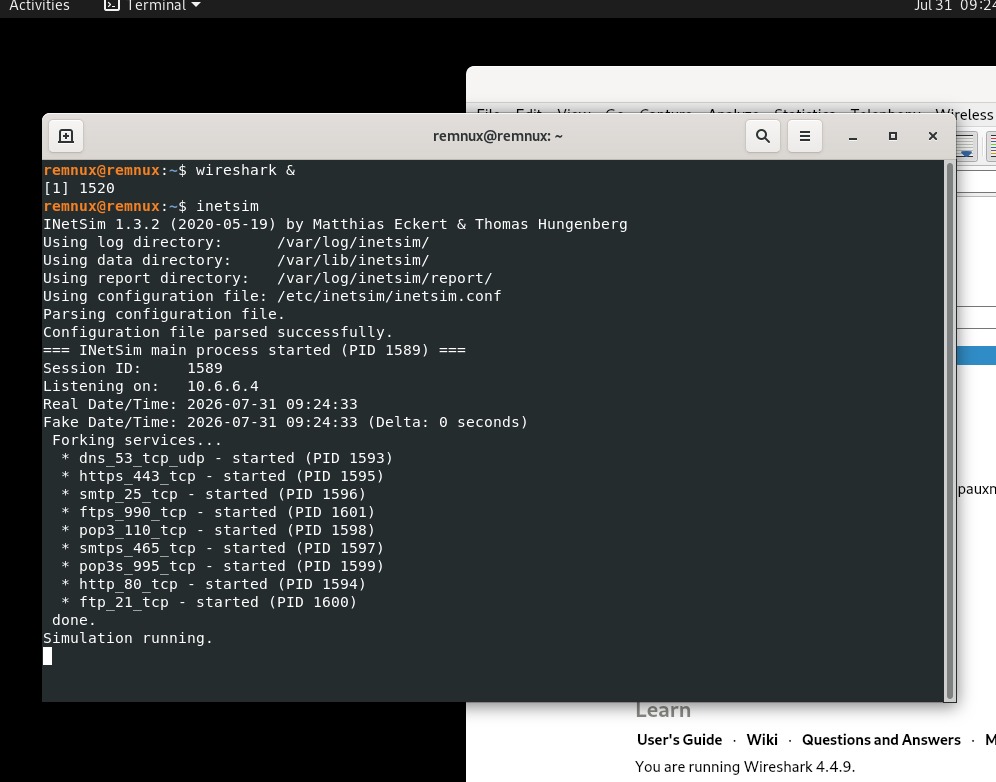Open the User's Guide link in Wireshark
996x782 pixels.
[679, 739]
